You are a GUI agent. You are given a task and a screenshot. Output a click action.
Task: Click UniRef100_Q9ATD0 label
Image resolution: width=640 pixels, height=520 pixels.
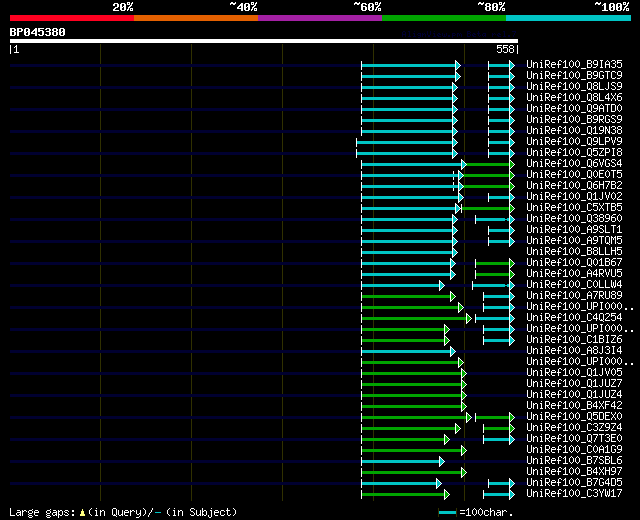[x=574, y=109]
